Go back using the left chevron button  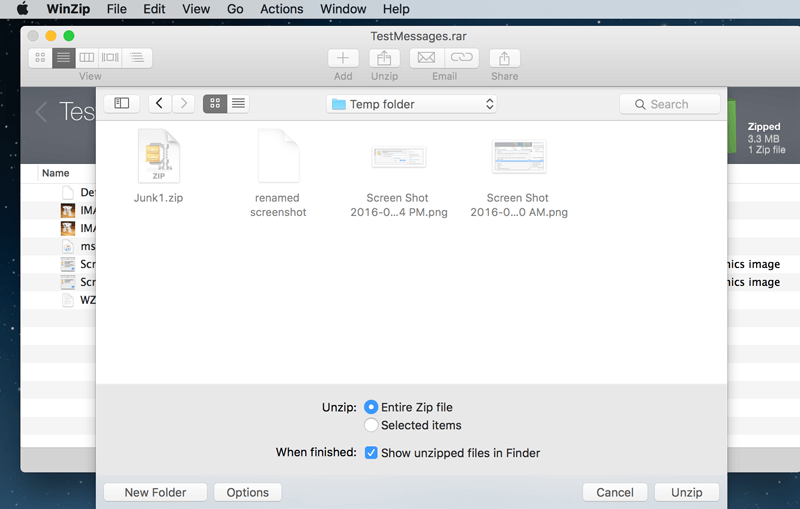160,103
